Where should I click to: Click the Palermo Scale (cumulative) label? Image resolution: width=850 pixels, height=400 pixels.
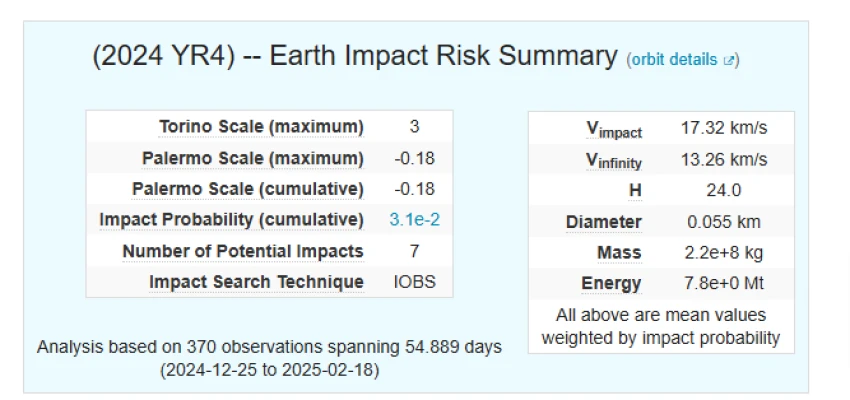click(248, 189)
